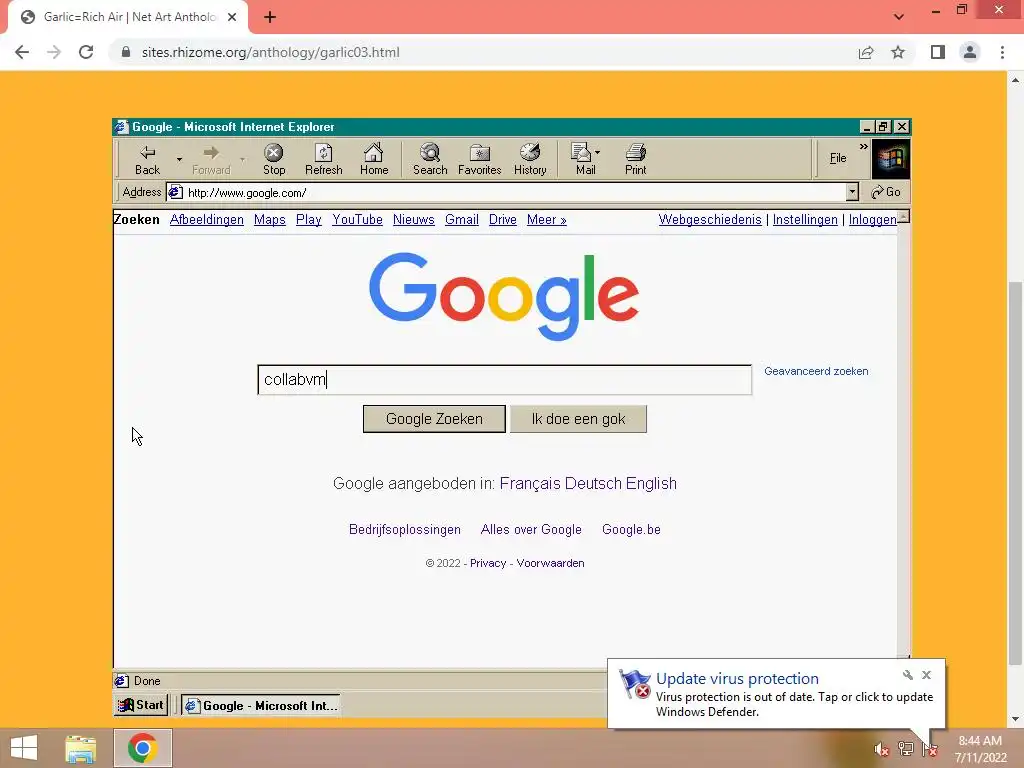Click the muted volume tray icon
The width and height of the screenshot is (1024, 768).
point(881,750)
